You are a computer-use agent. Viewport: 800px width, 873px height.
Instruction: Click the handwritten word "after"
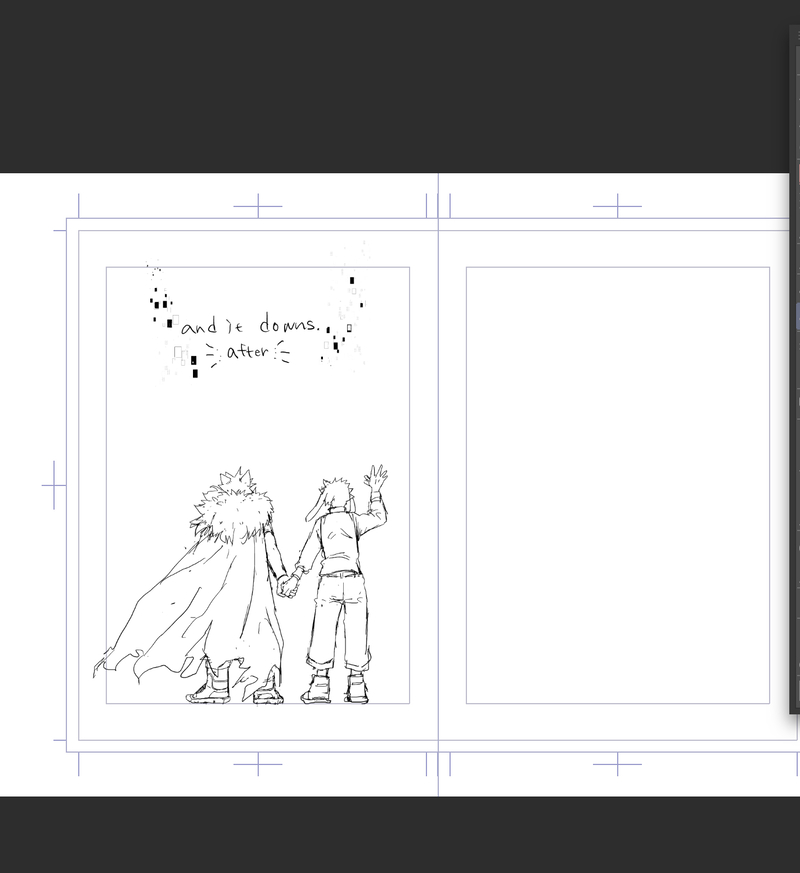click(x=248, y=352)
